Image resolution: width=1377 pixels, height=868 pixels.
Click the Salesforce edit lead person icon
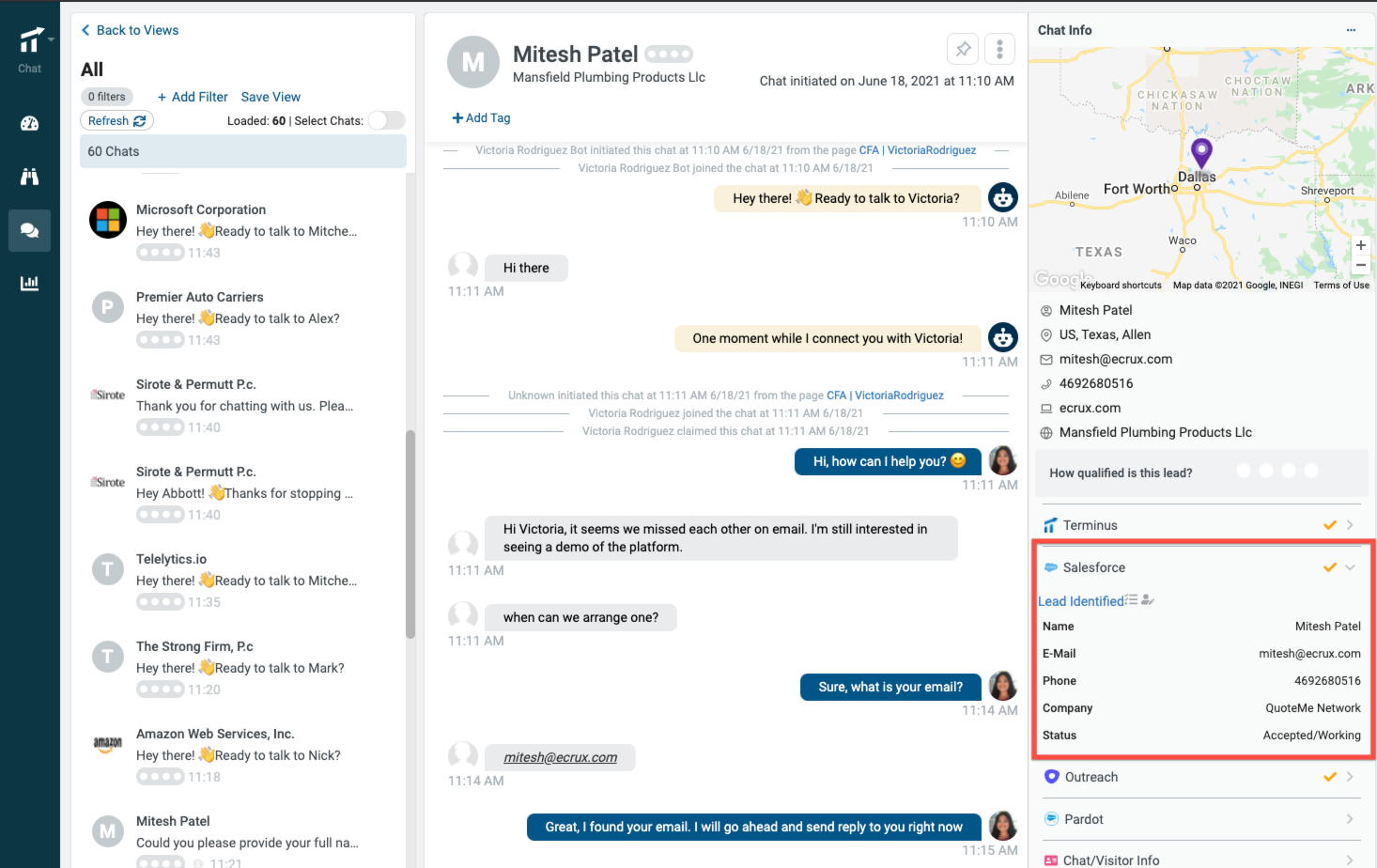pyautogui.click(x=1147, y=599)
